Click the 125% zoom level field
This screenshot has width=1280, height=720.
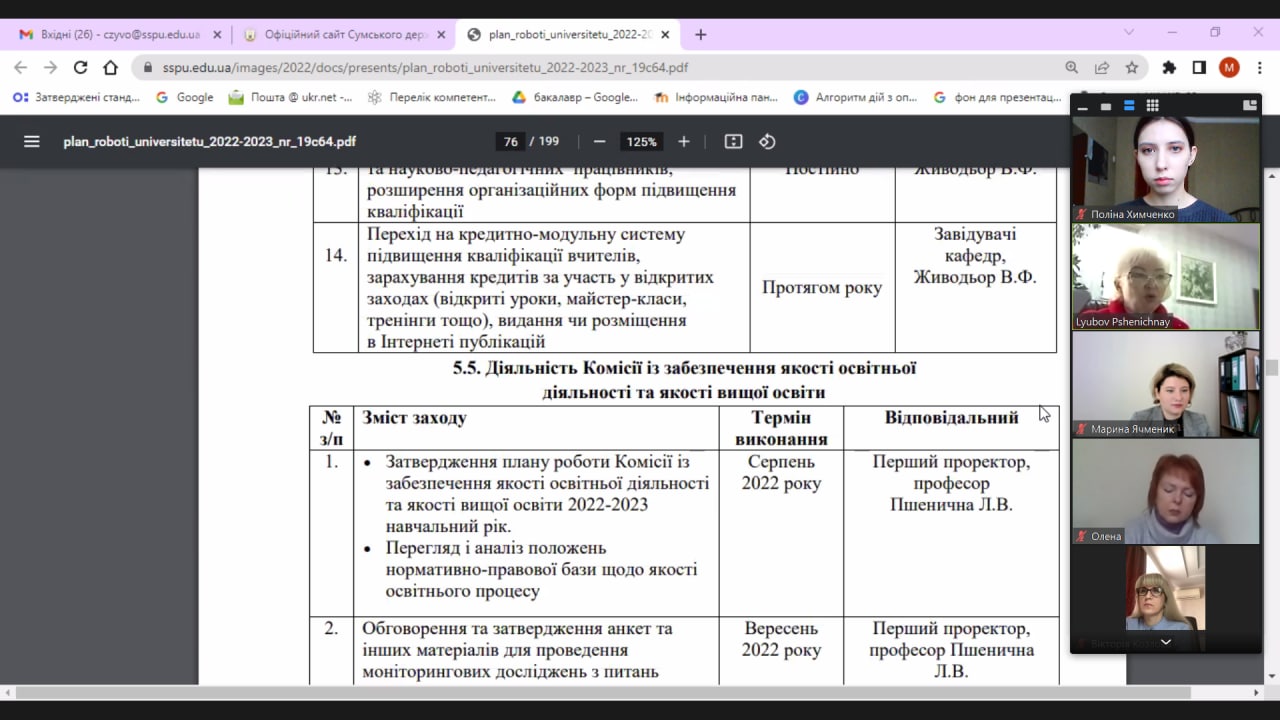point(641,142)
